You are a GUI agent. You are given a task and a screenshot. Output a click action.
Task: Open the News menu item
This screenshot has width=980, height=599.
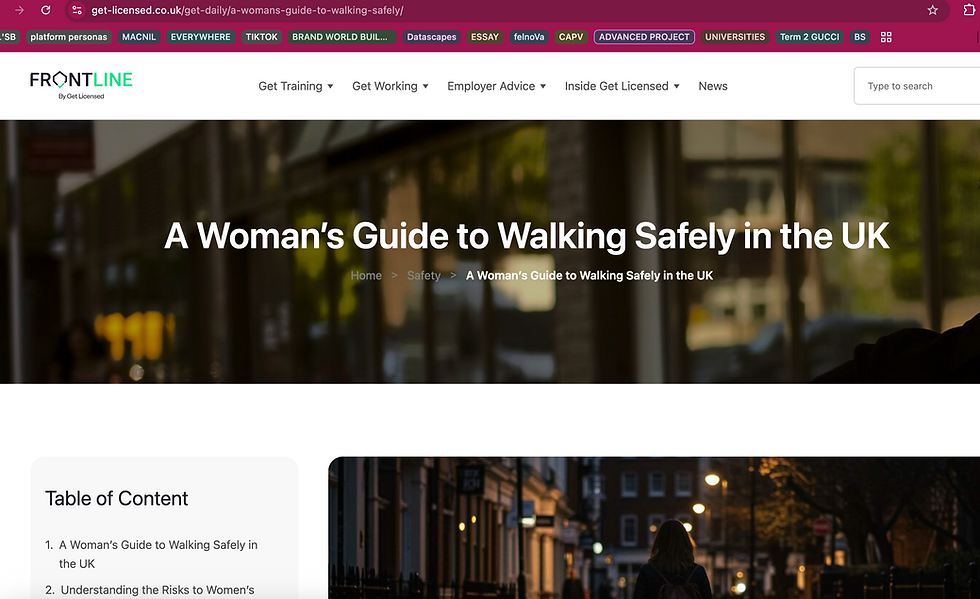[712, 86]
